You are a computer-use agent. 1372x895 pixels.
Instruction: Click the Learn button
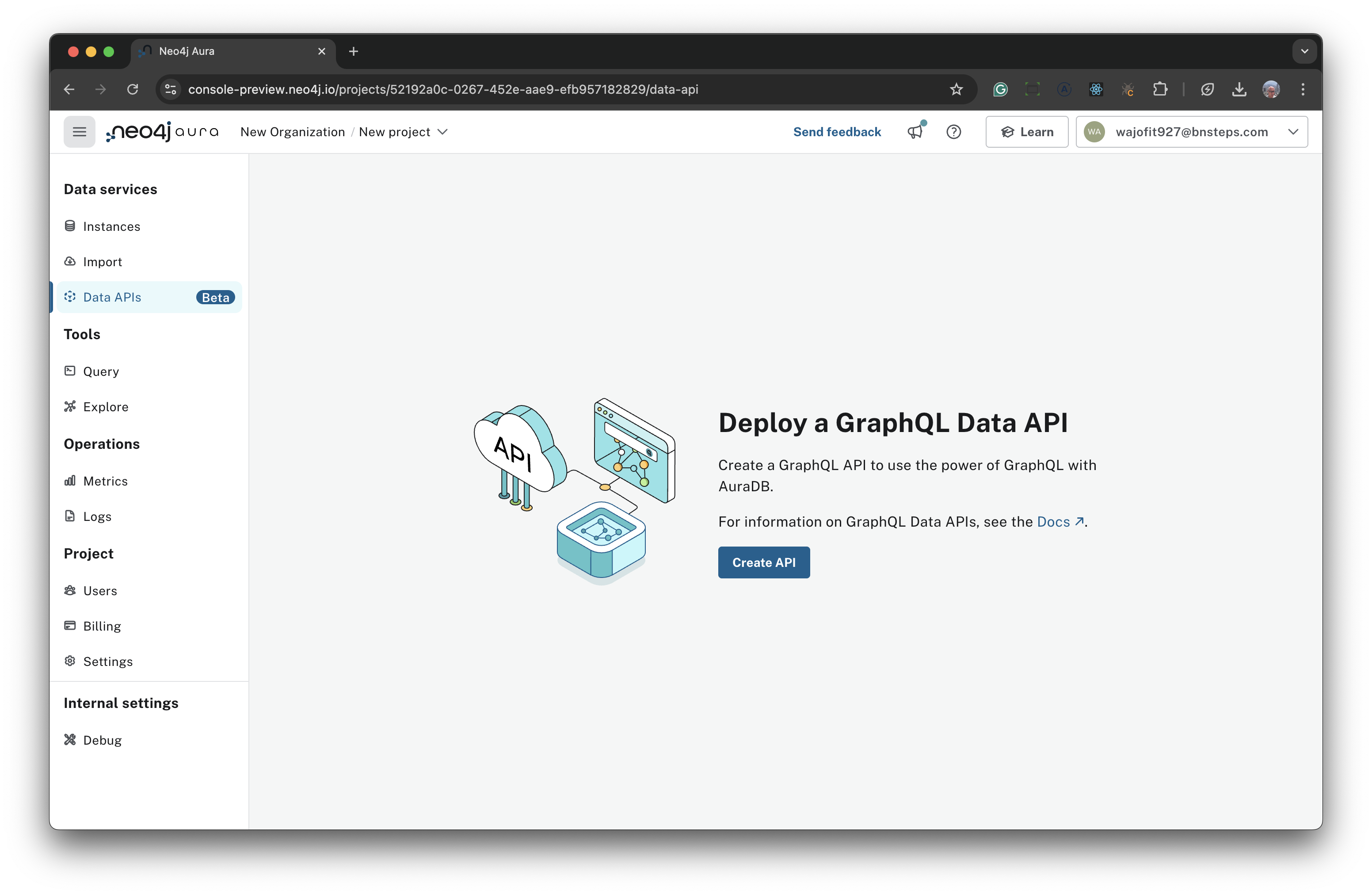(x=1027, y=132)
